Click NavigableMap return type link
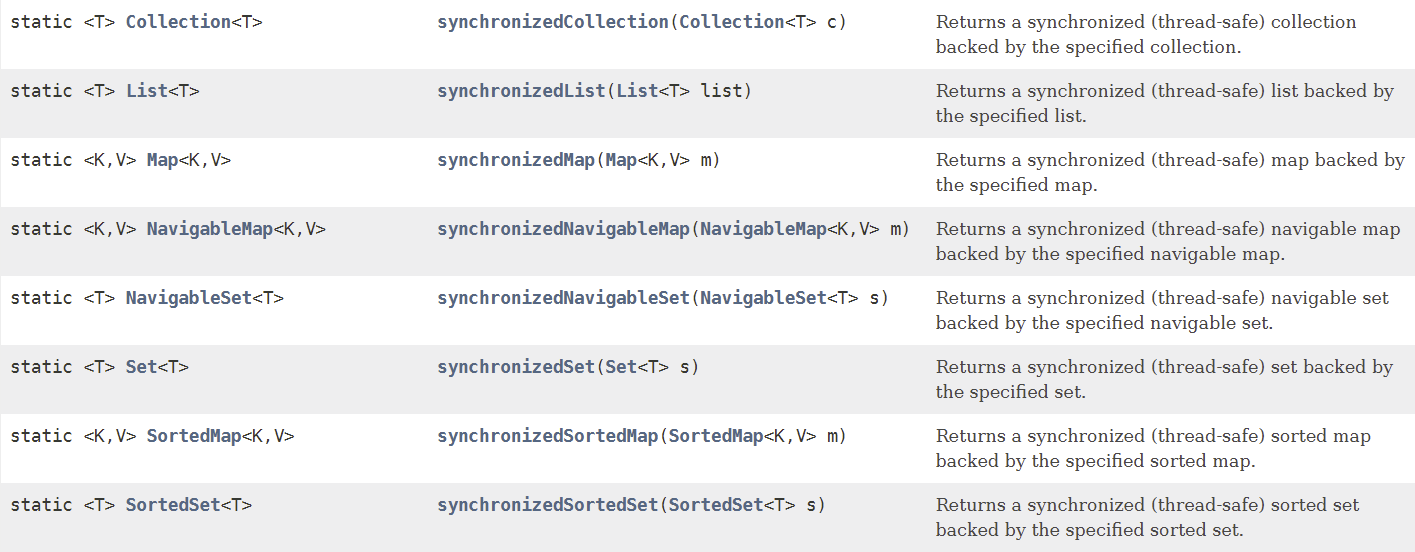This screenshot has width=1415, height=552. pos(209,229)
